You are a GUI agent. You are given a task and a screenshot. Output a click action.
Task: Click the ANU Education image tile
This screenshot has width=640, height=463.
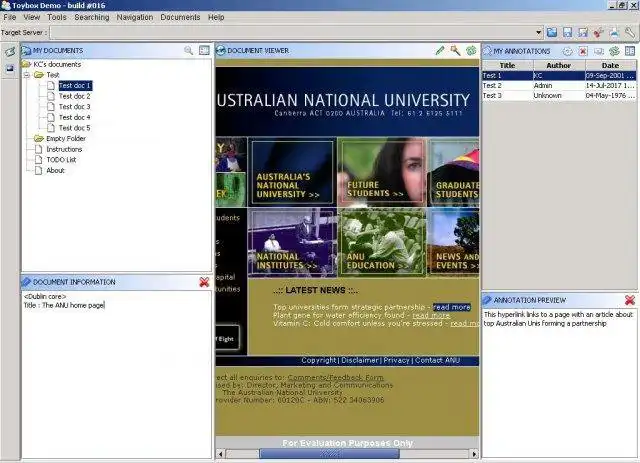pyautogui.click(x=382, y=243)
